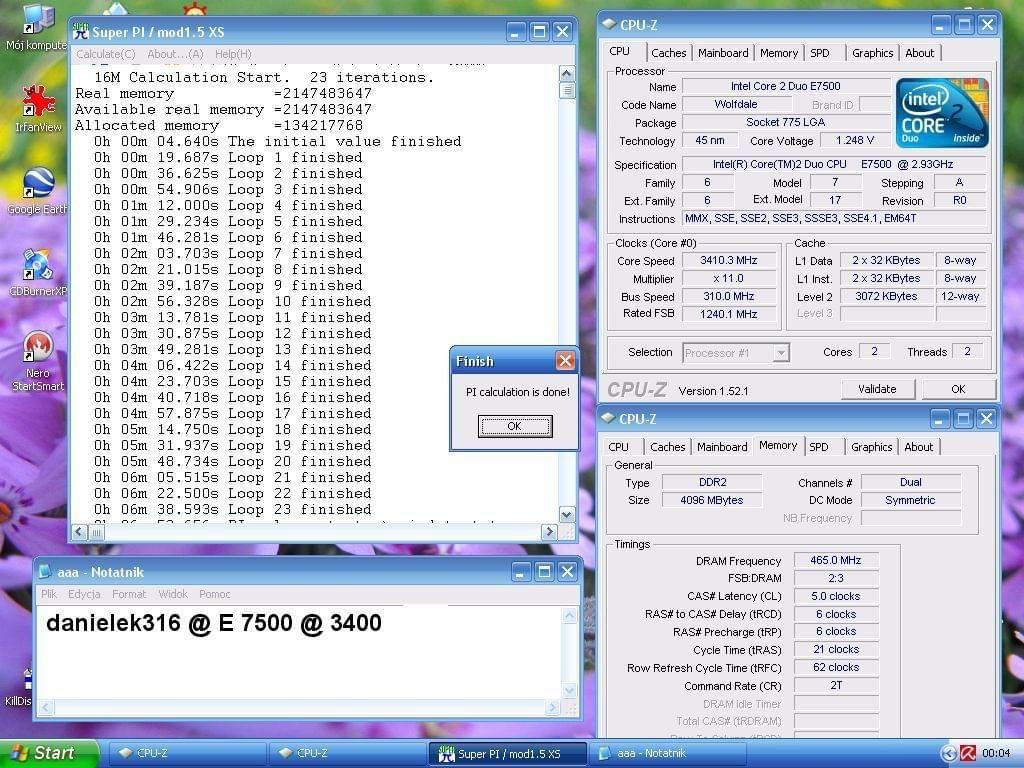
Task: Activate second CPU-Z taskbar button
Action: [347, 753]
